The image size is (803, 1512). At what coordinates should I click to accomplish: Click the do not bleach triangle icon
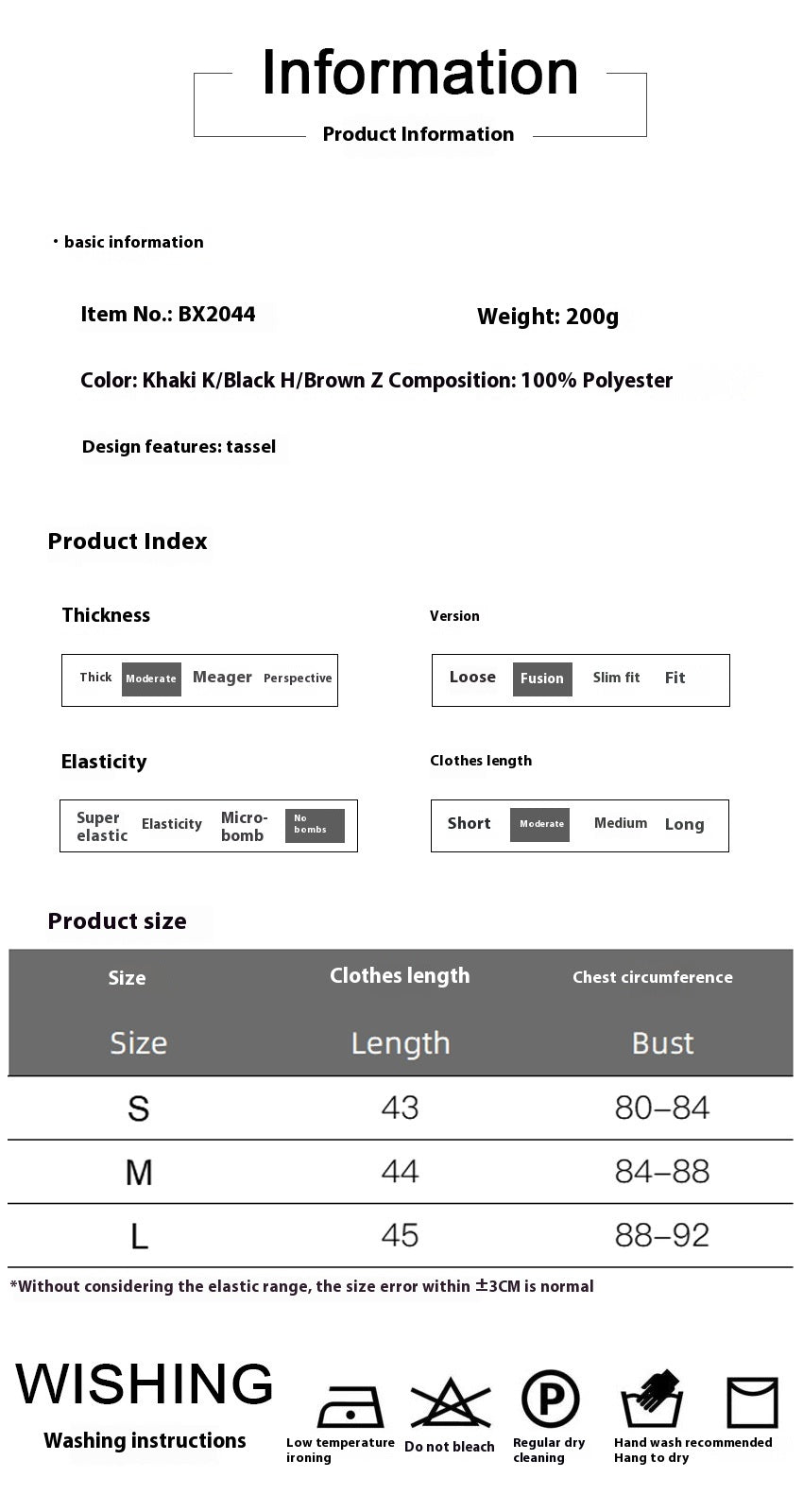point(450,1403)
